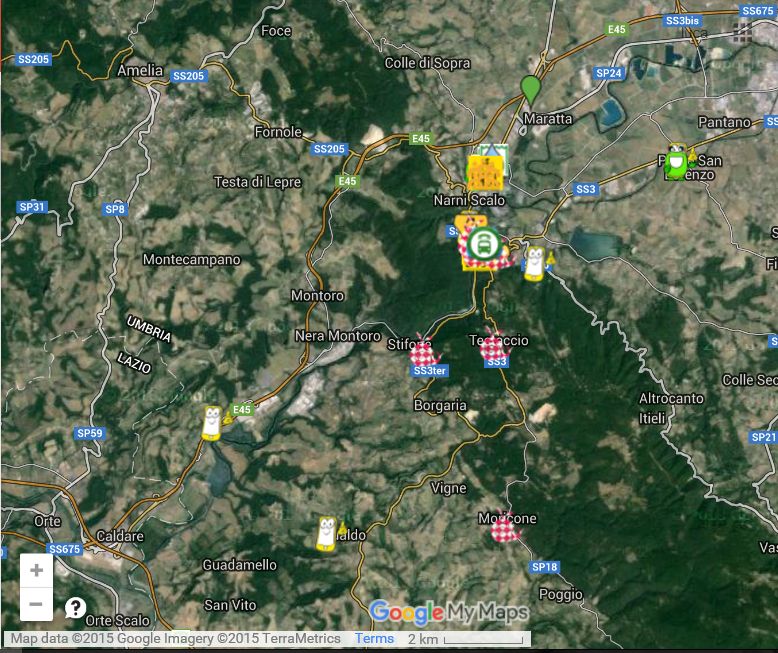
Task: Click the Testa di Lepre label
Action: point(258,182)
